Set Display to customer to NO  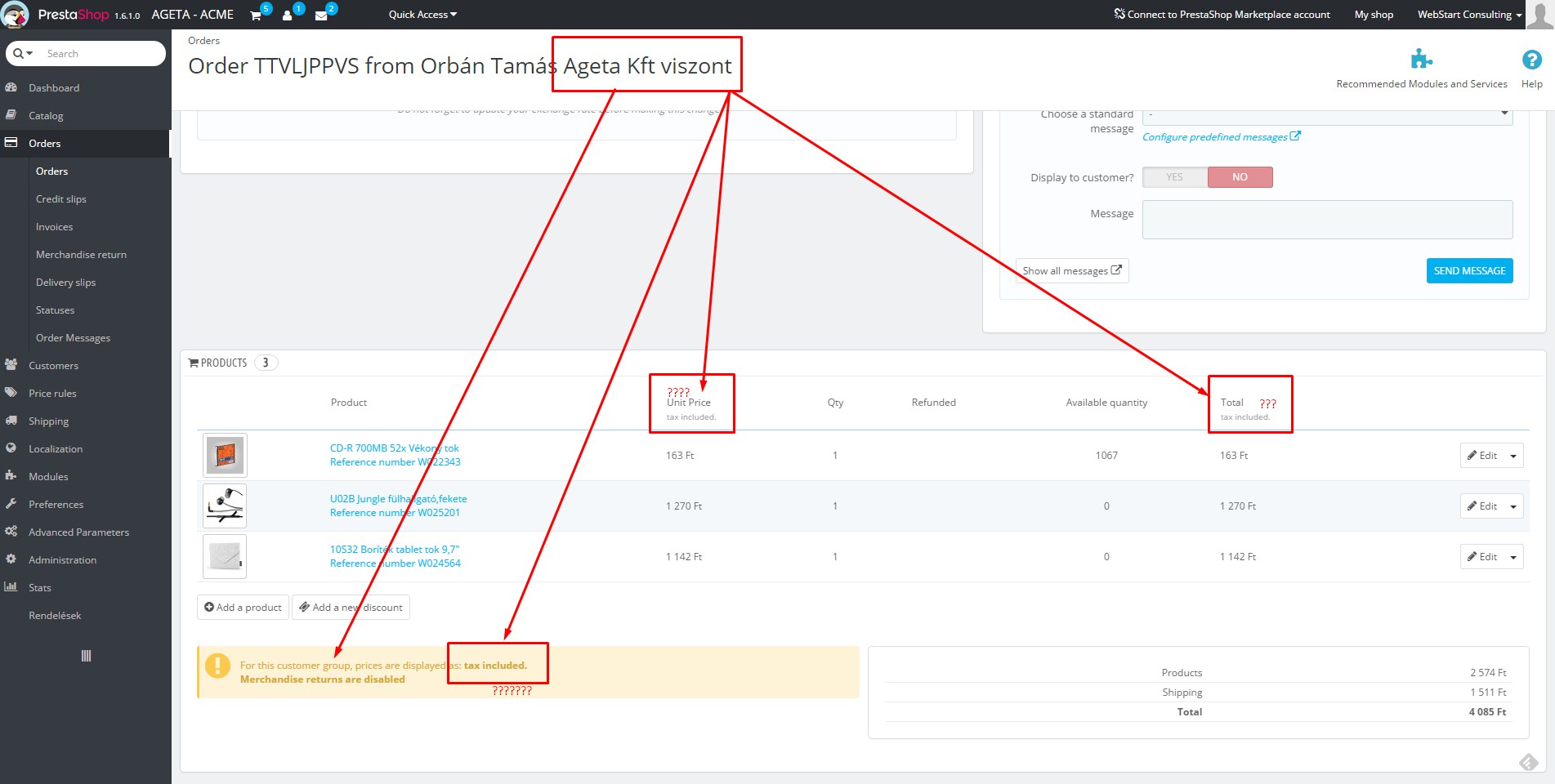pos(1240,177)
